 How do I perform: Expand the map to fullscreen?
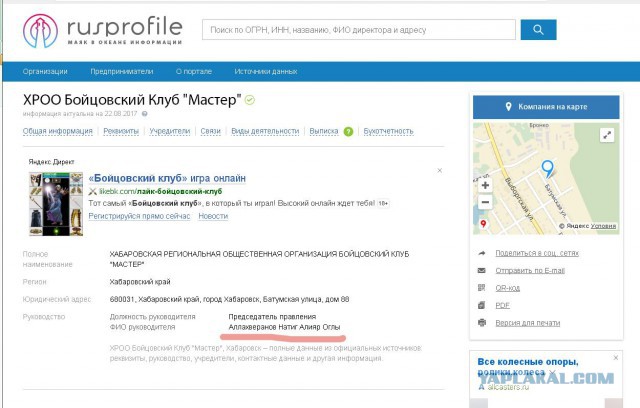[607, 135]
